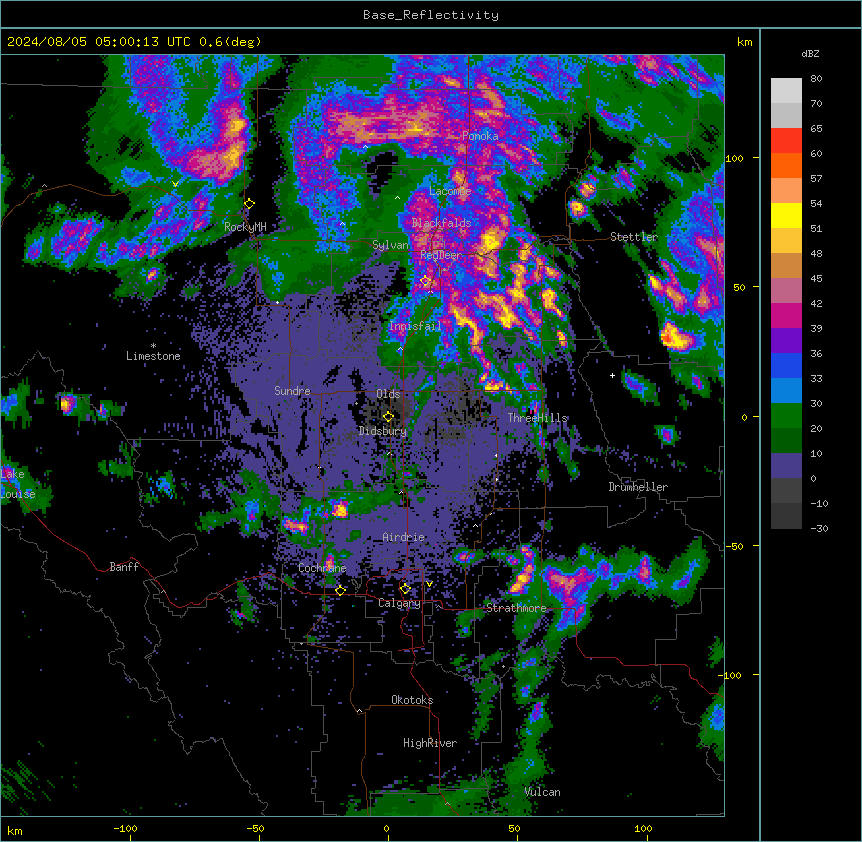Screen dimensions: 862x842
Task: Click the Base_Reflectivity title
Action: pyautogui.click(x=431, y=15)
